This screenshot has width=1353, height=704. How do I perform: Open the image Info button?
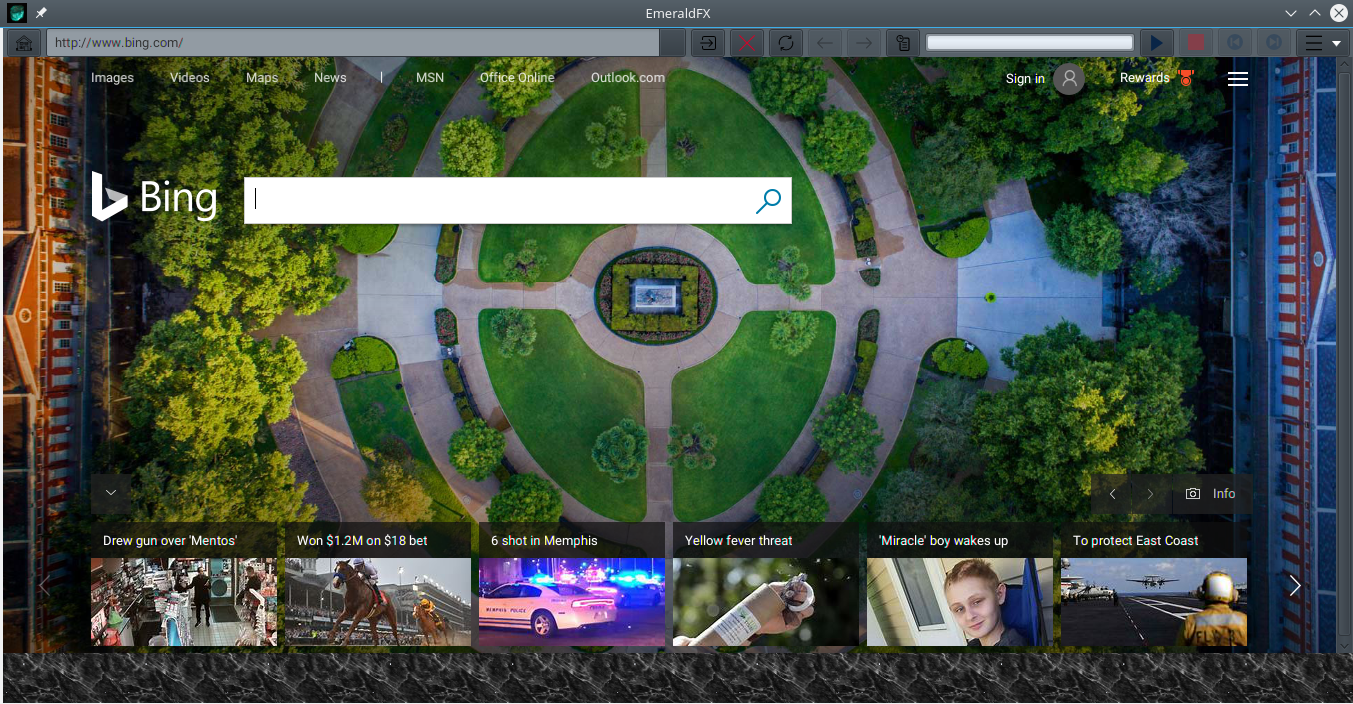pos(1213,494)
